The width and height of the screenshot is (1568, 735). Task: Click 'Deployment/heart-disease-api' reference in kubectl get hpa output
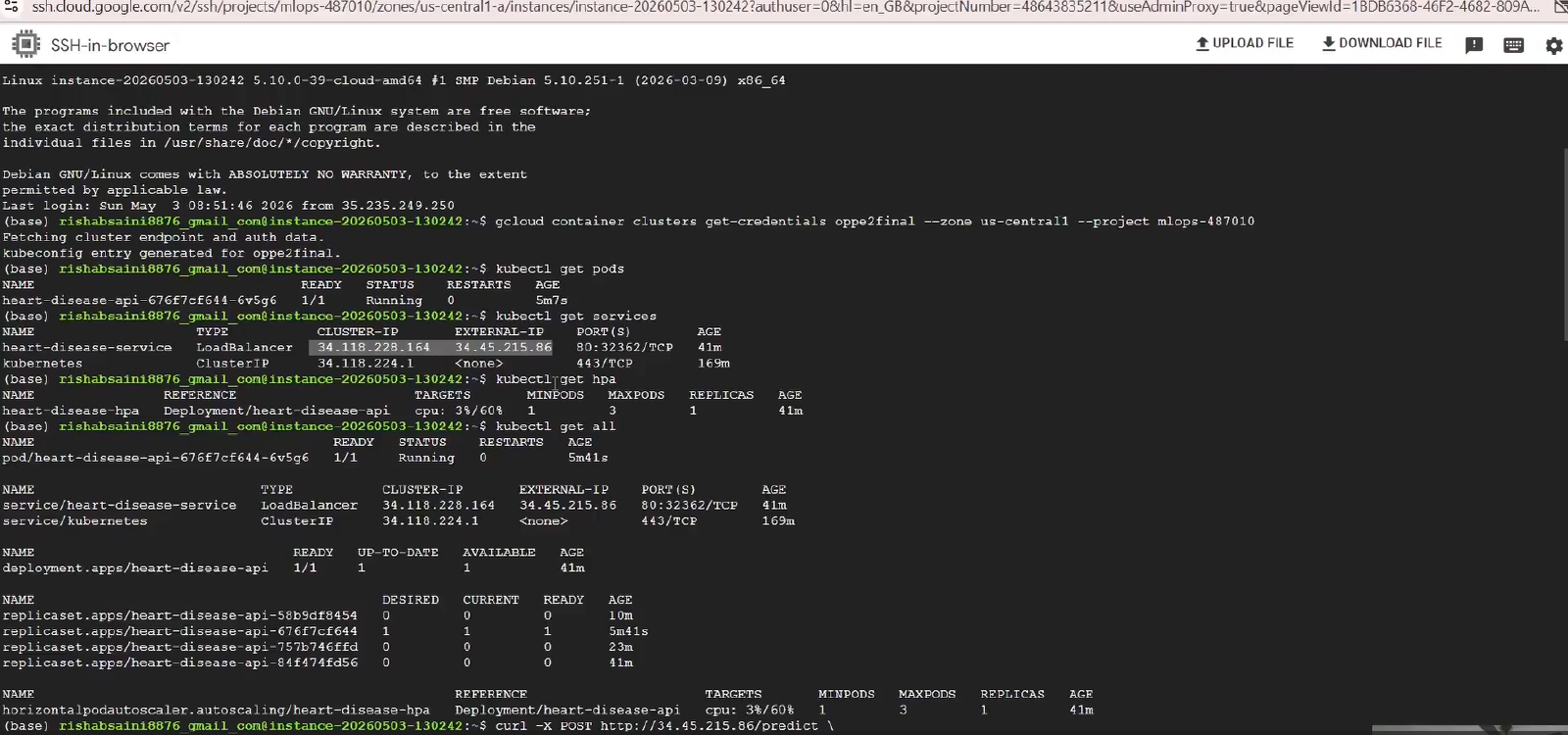[276, 411]
